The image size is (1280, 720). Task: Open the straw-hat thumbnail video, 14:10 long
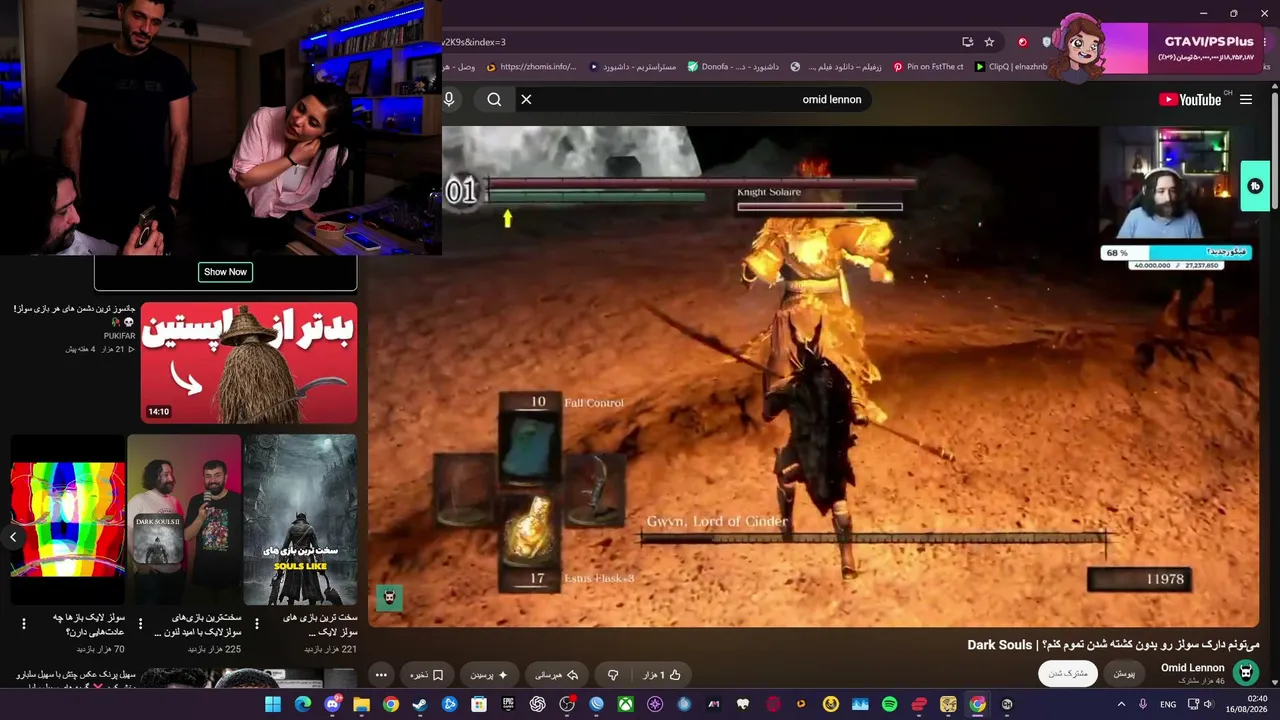click(249, 363)
